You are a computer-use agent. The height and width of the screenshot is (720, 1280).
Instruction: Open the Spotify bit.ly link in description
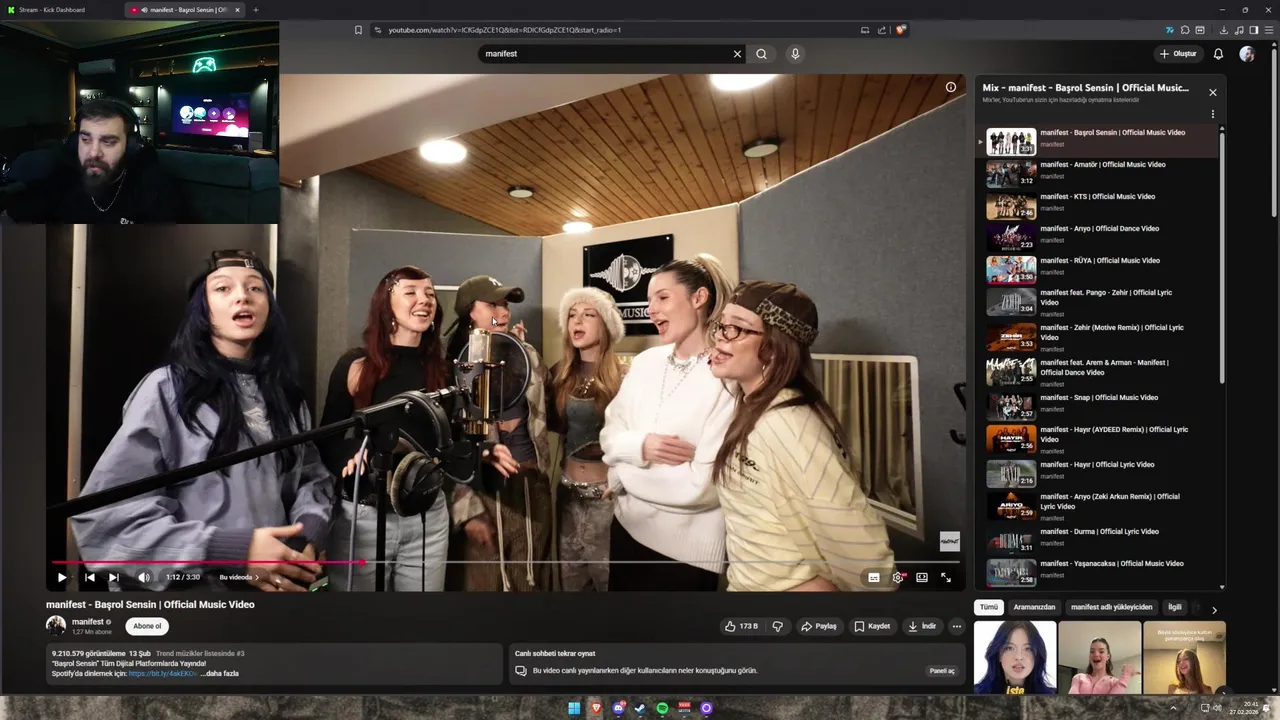click(163, 673)
